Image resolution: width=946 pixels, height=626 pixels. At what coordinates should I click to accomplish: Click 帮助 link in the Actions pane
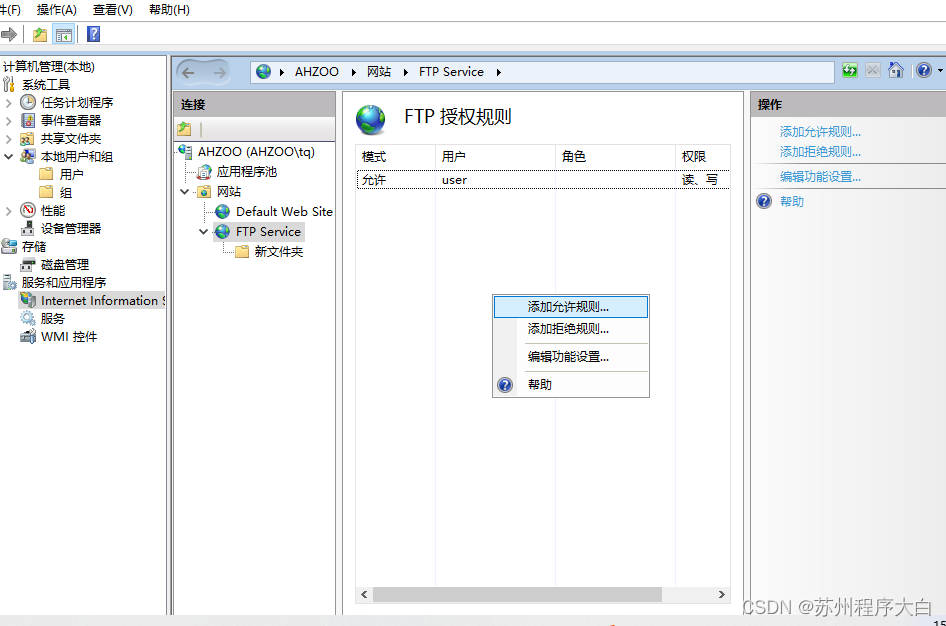tap(792, 201)
